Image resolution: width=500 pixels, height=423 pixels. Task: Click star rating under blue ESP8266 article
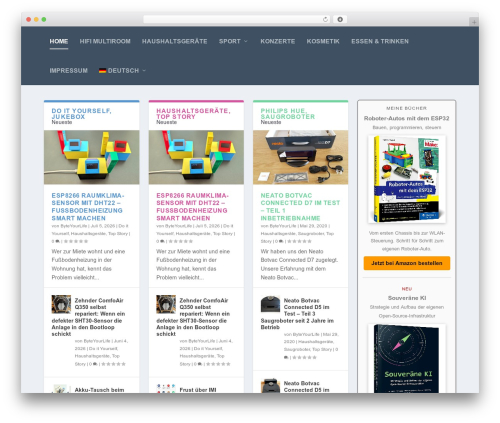point(76,241)
